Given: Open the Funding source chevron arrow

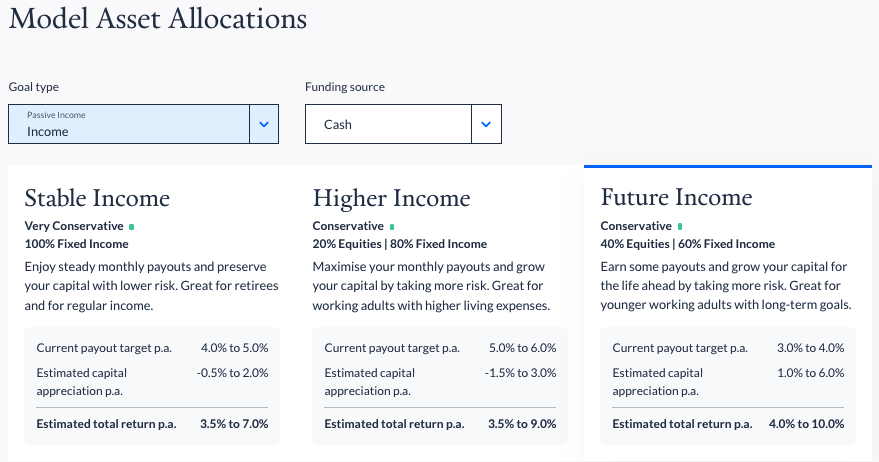Looking at the screenshot, I should 486,124.
